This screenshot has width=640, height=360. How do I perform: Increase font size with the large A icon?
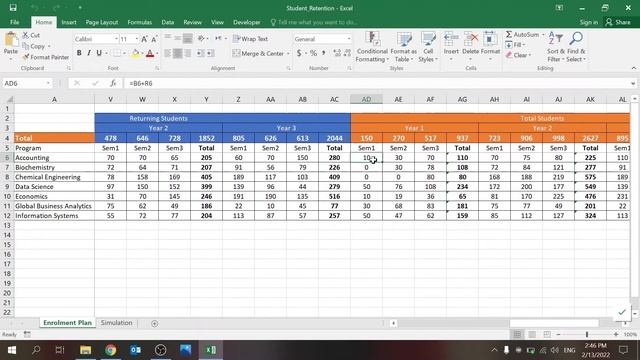[144, 39]
